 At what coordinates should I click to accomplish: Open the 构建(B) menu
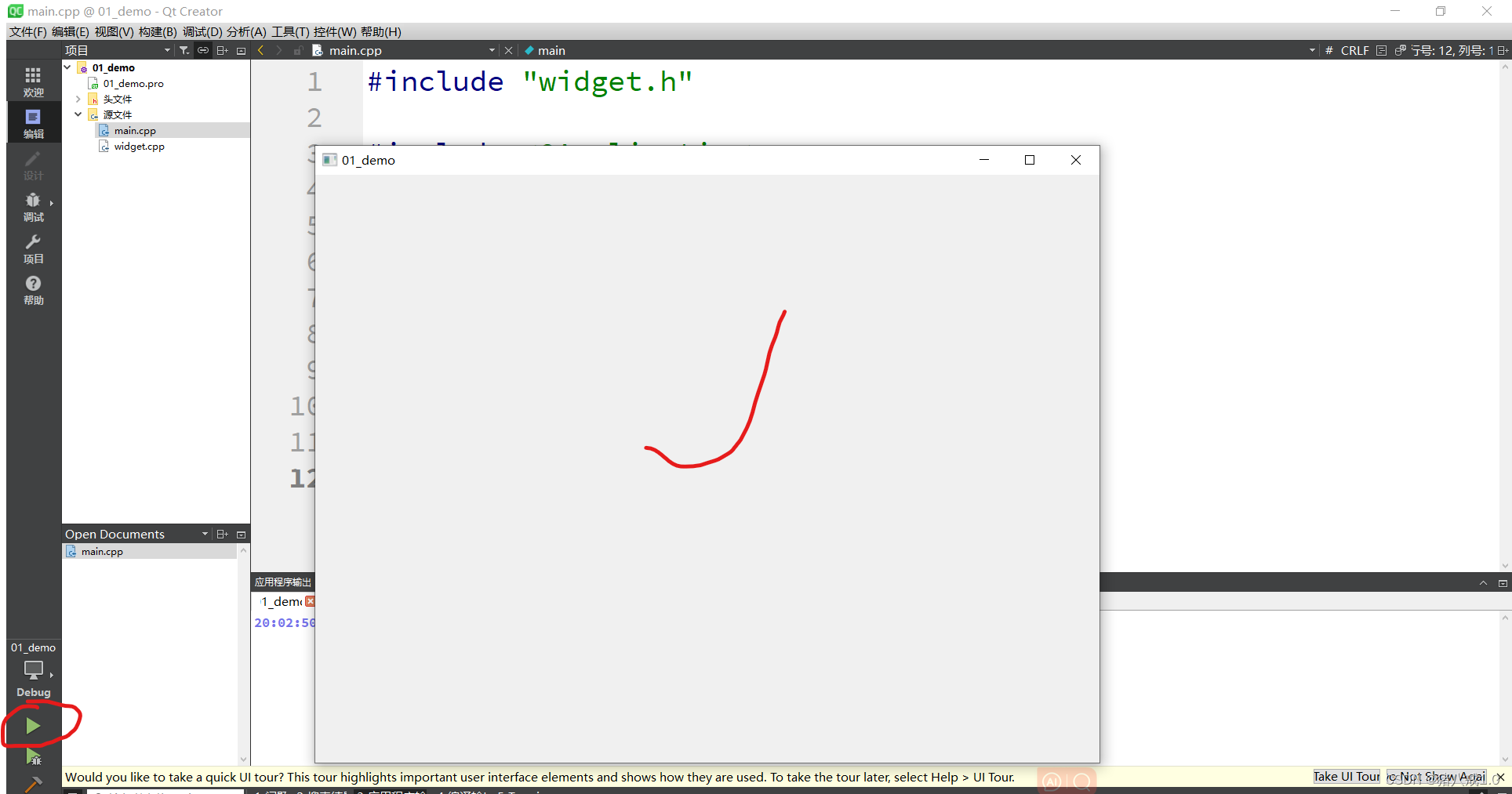[158, 31]
